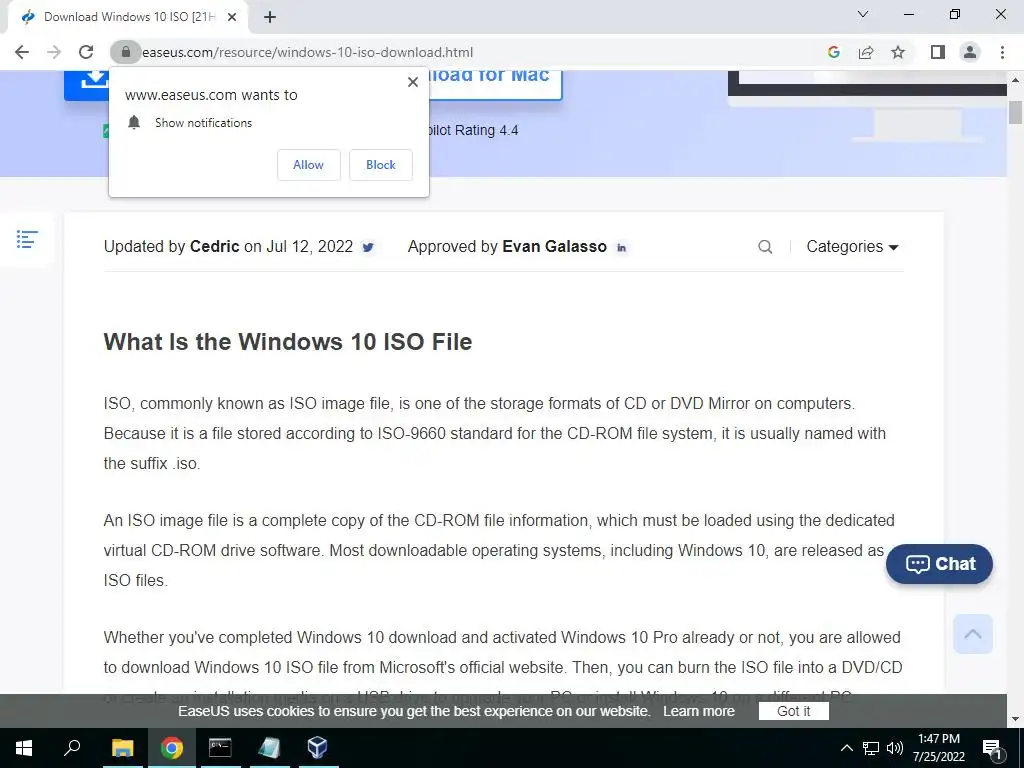Select the Download Windows 10 ISO tab
Viewport: 1024px width, 768px height.
[127, 17]
